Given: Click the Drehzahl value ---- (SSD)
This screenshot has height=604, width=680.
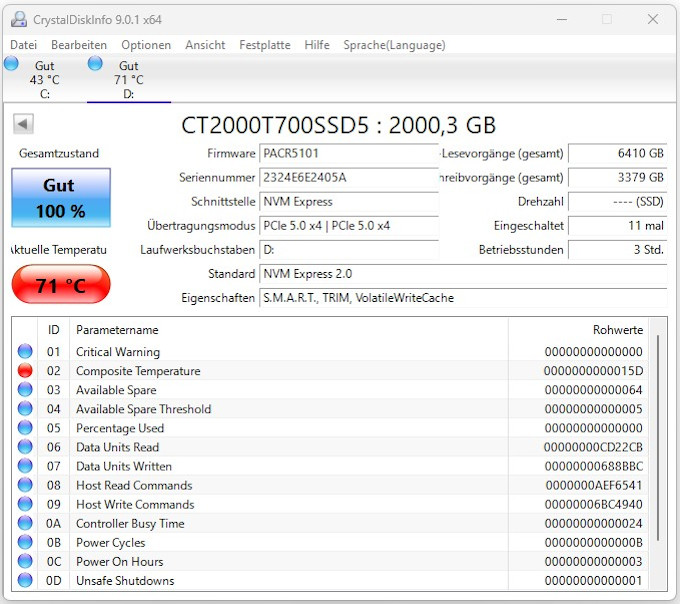Looking at the screenshot, I should coord(618,202).
